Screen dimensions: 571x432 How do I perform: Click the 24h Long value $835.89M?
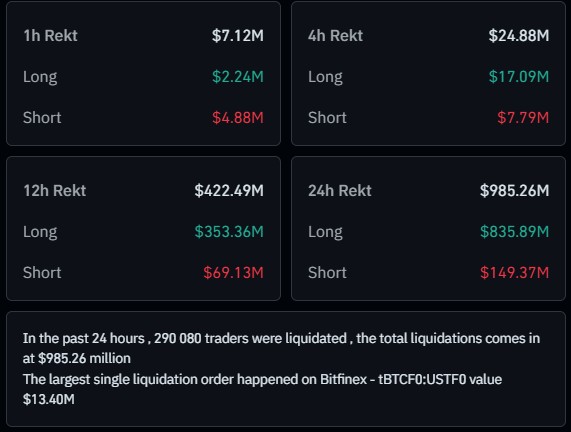click(514, 232)
